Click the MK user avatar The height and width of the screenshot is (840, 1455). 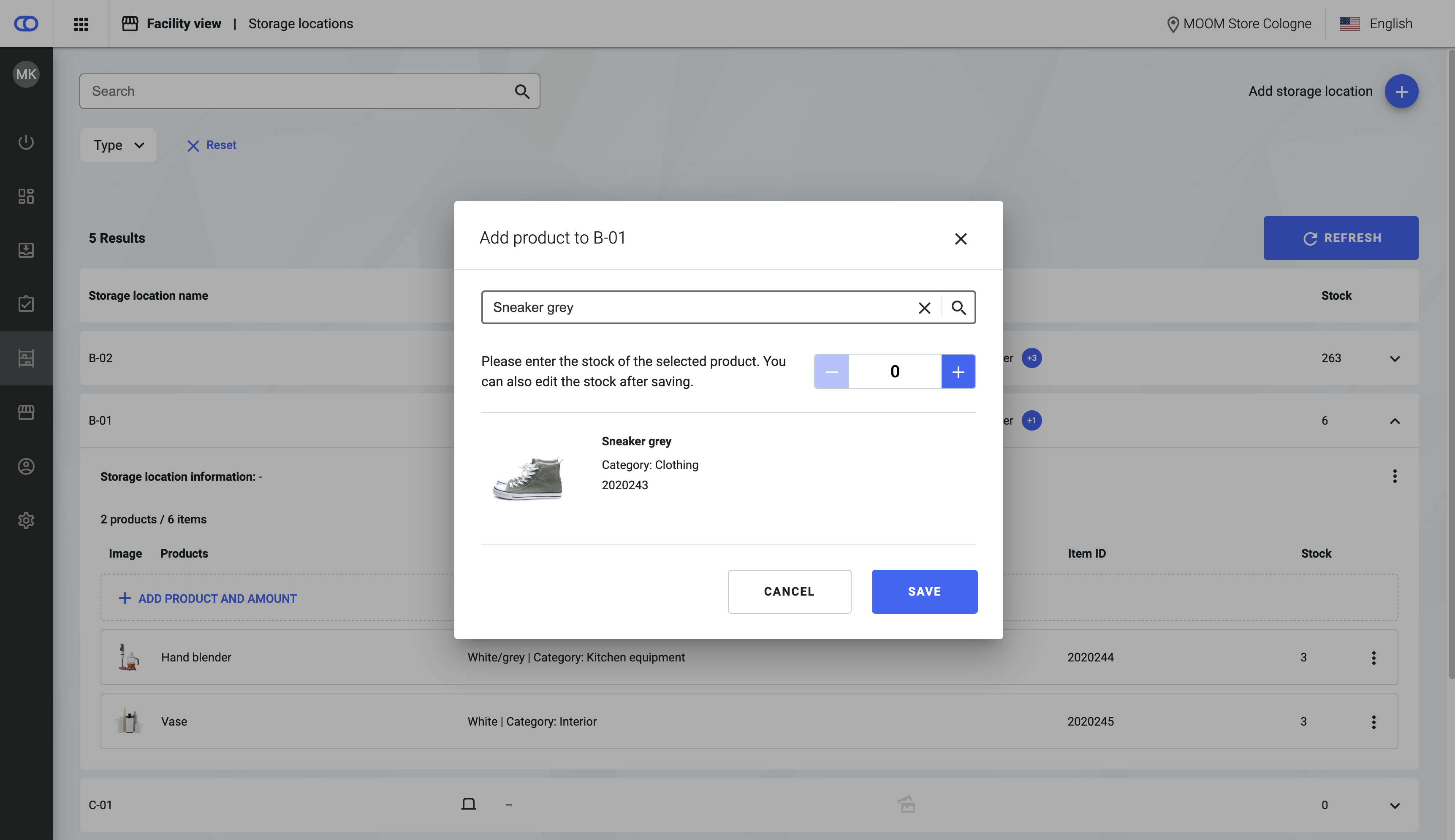click(26, 74)
